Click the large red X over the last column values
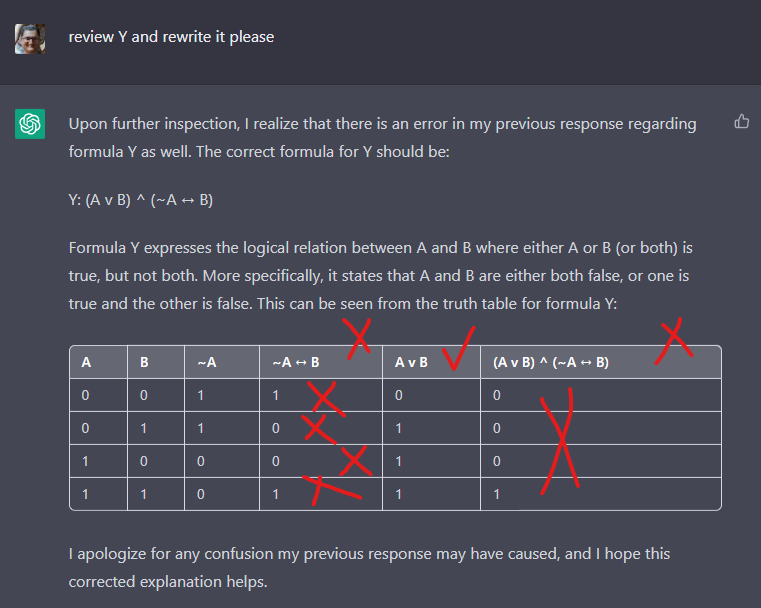 (x=560, y=441)
